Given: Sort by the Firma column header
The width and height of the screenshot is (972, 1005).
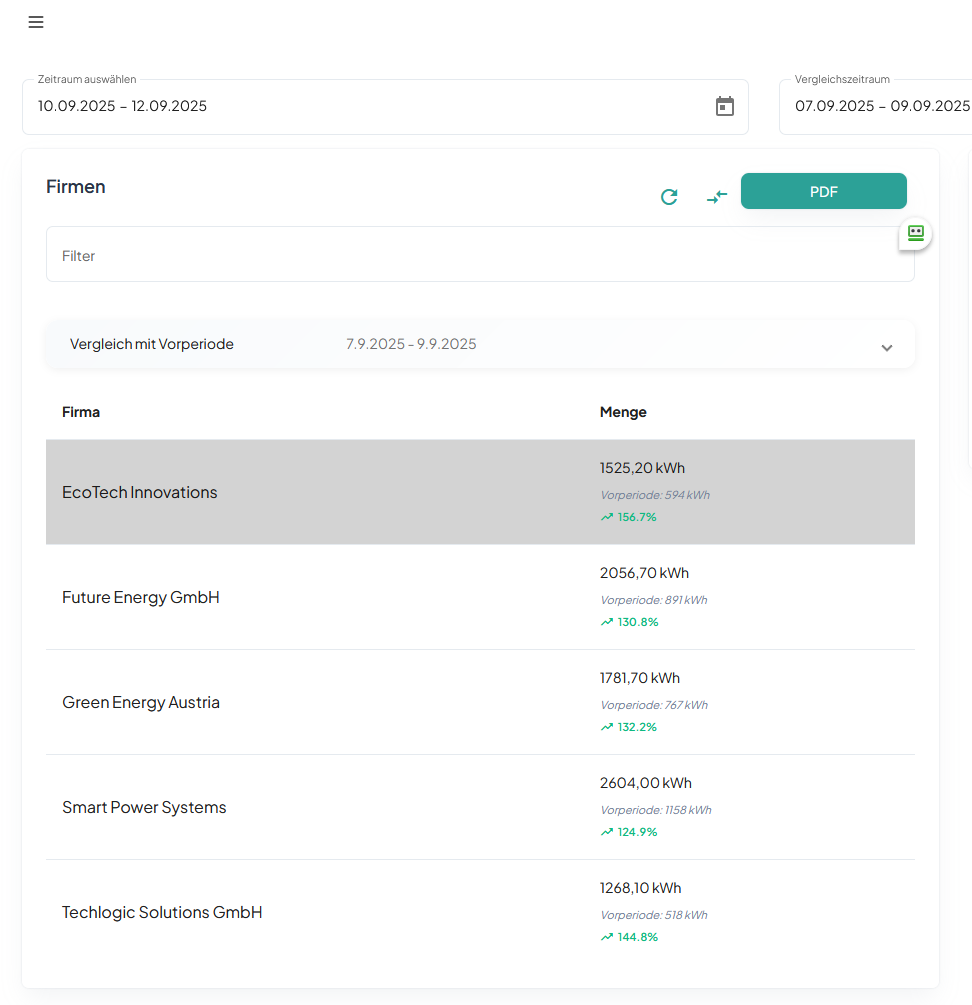Looking at the screenshot, I should click(x=81, y=412).
